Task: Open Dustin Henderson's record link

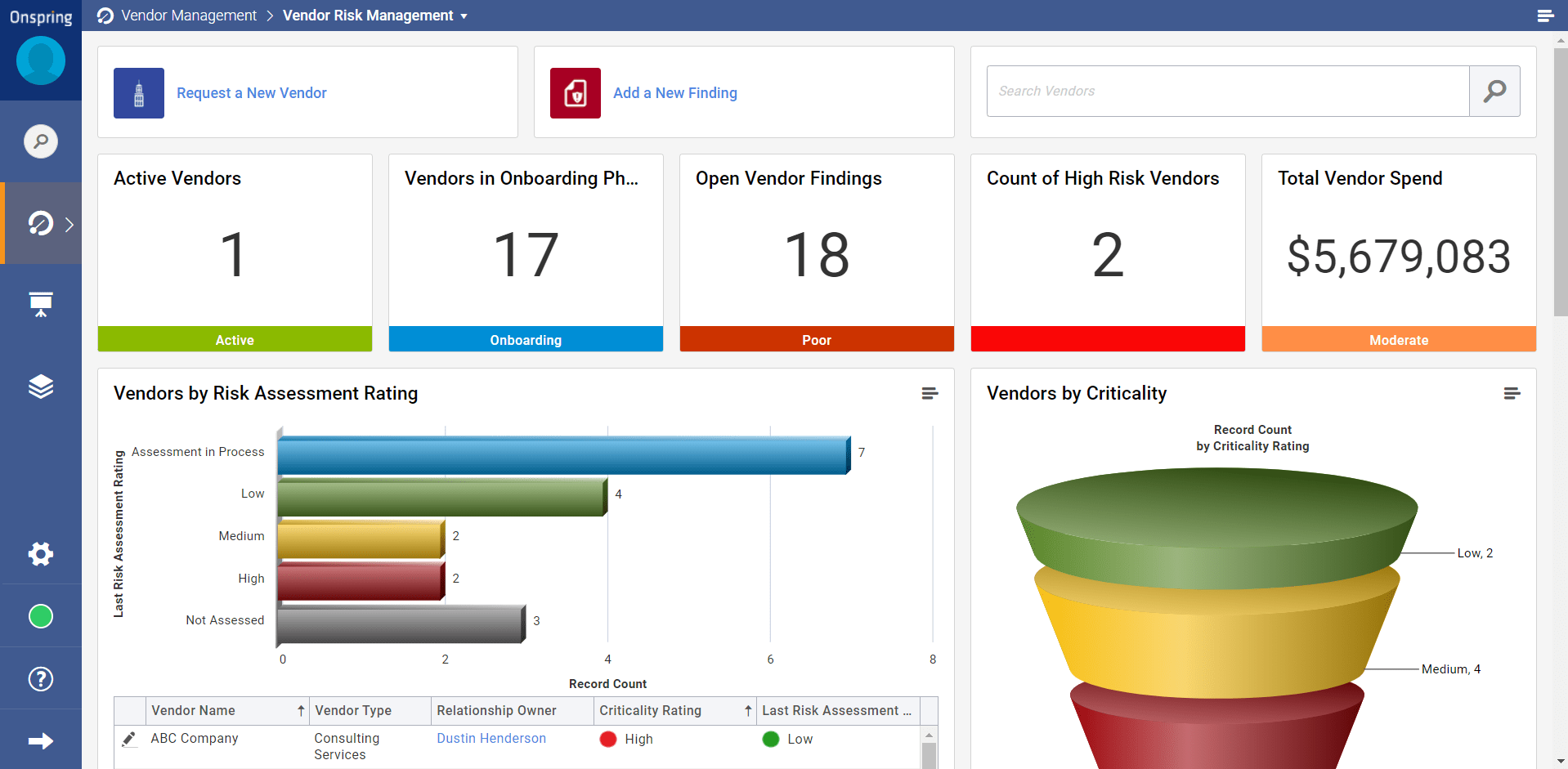Action: pos(491,738)
